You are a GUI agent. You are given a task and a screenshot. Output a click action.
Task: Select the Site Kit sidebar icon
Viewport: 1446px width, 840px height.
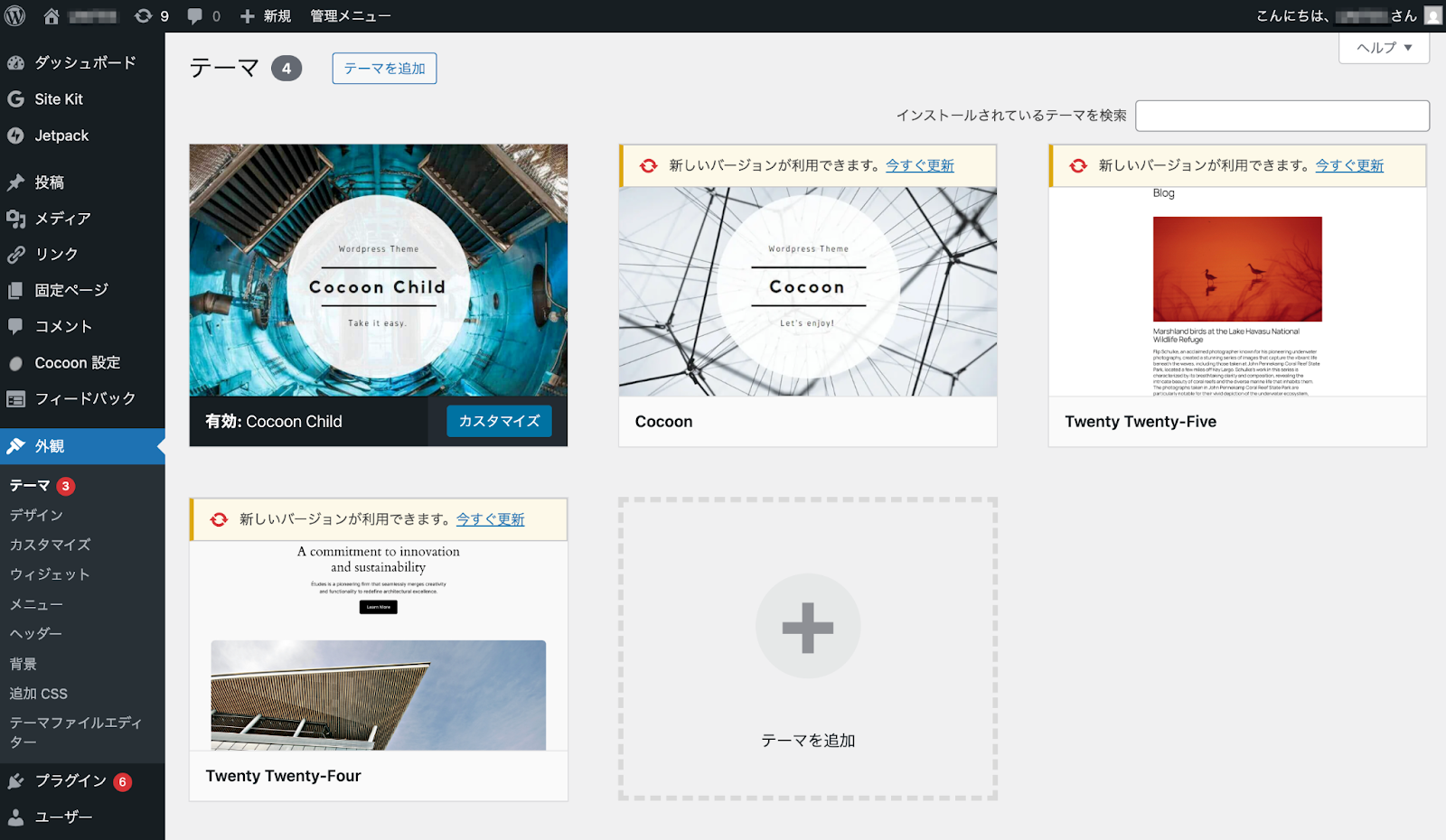pos(15,98)
